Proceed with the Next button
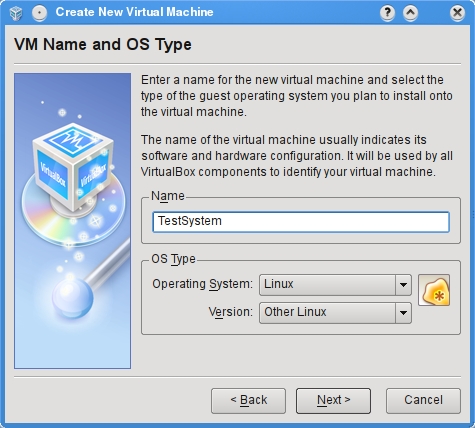The image size is (475, 428). pyautogui.click(x=333, y=400)
